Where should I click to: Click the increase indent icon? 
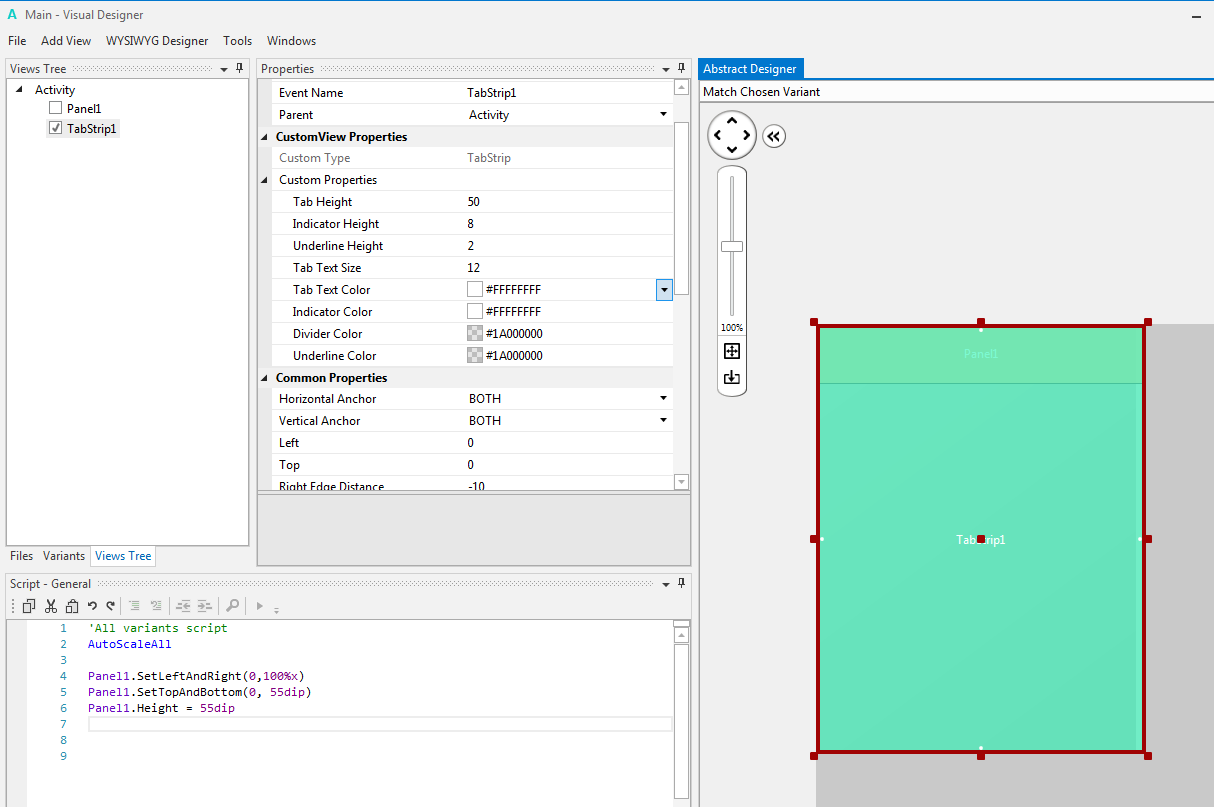click(x=204, y=605)
